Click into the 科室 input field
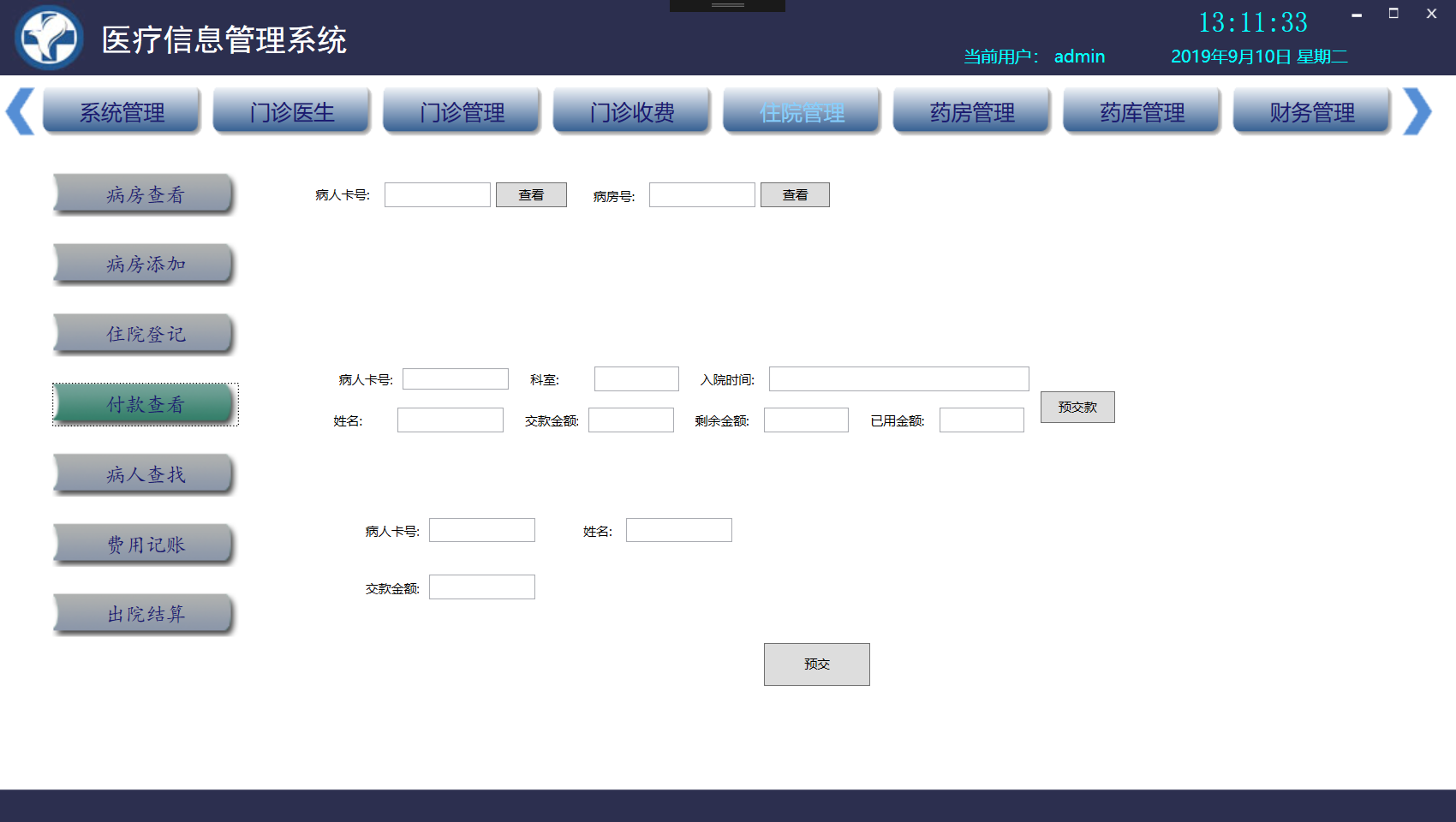The height and width of the screenshot is (822, 1456). [x=636, y=378]
